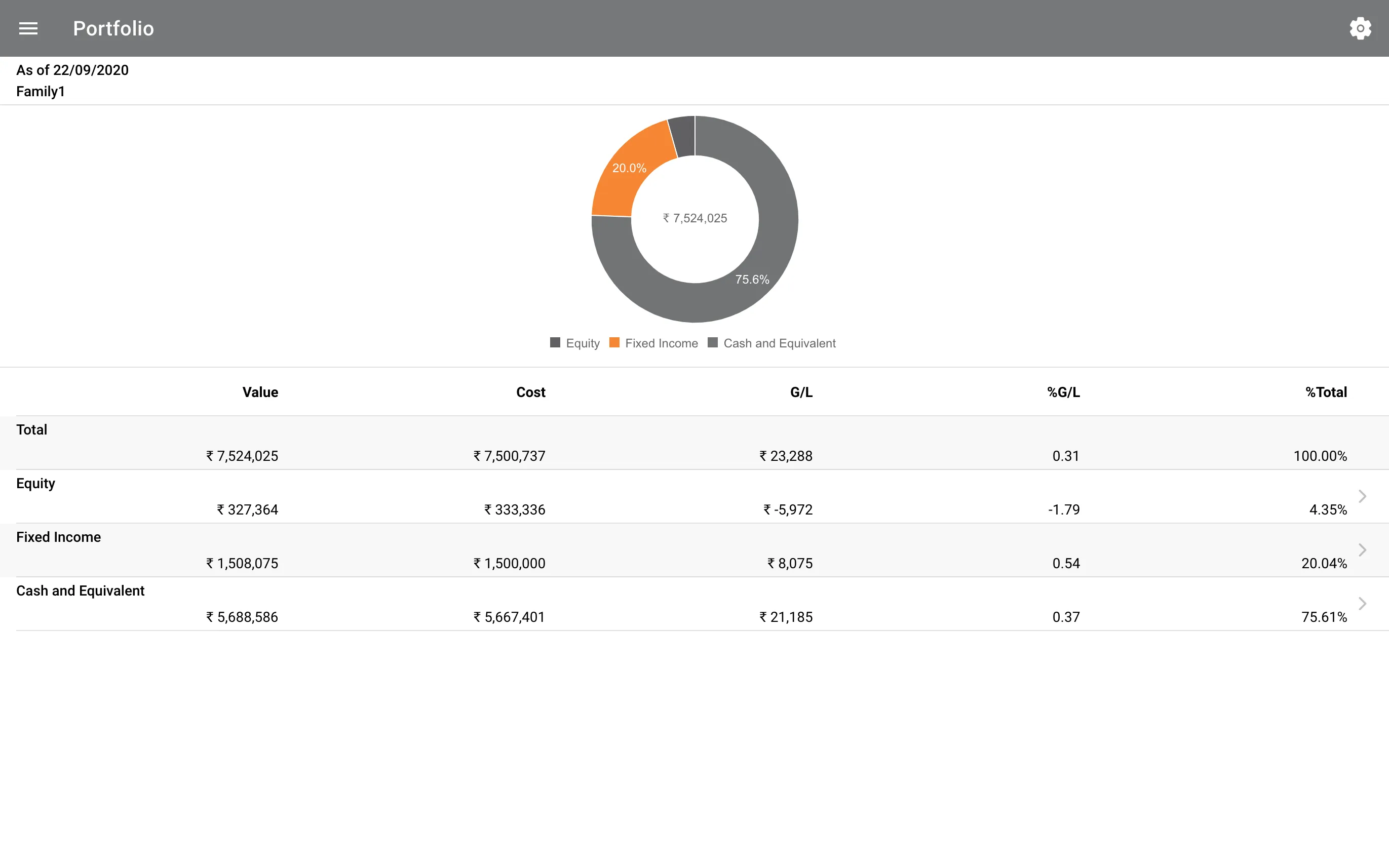The image size is (1389, 868).
Task: Toggle the Fixed Income orange legend swatch
Action: coord(614,343)
